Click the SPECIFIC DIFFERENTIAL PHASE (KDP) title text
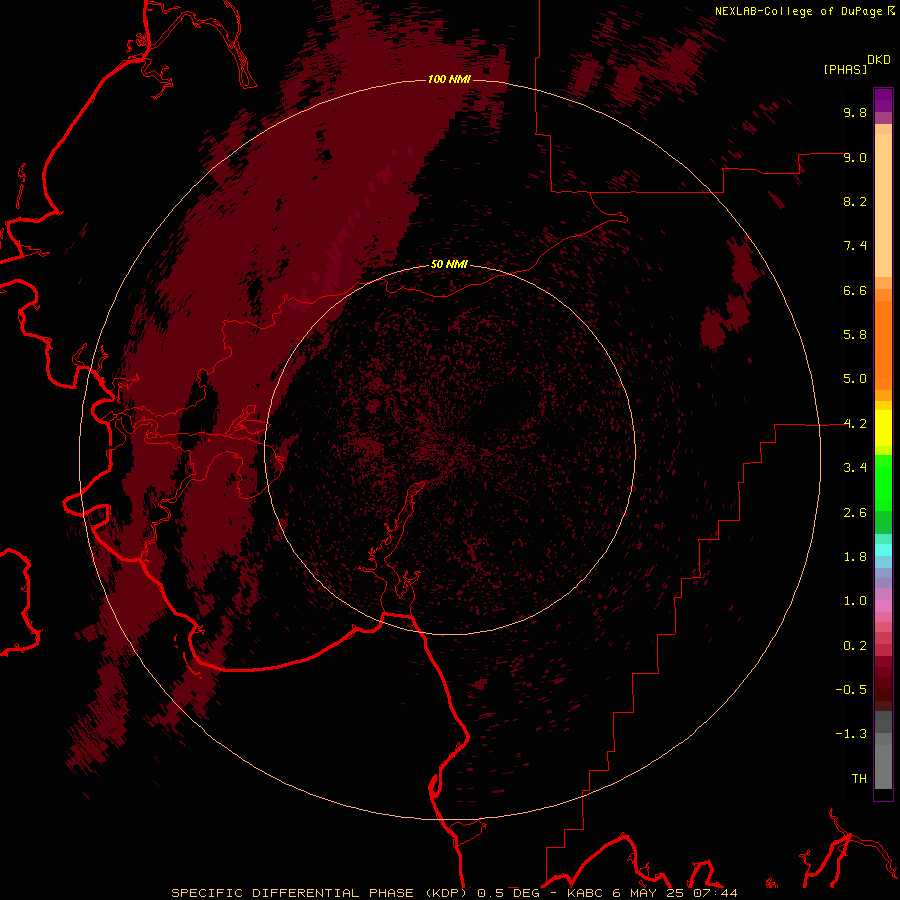Viewport: 900px width, 900px height. click(317, 893)
